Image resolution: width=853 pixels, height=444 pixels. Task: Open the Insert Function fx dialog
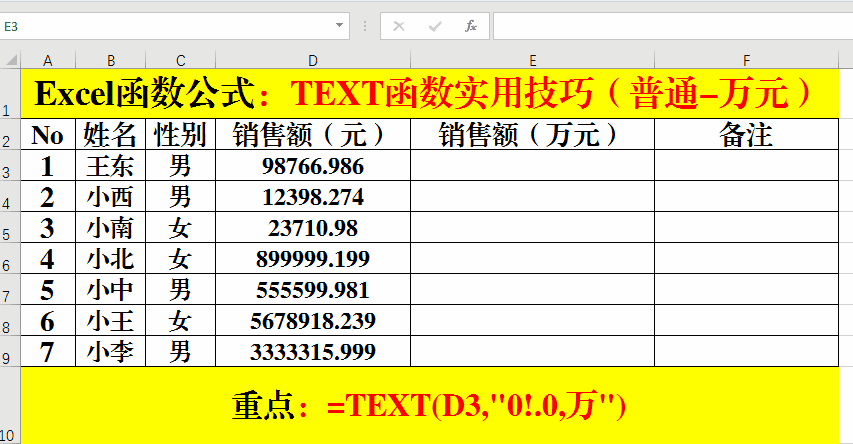tap(471, 26)
